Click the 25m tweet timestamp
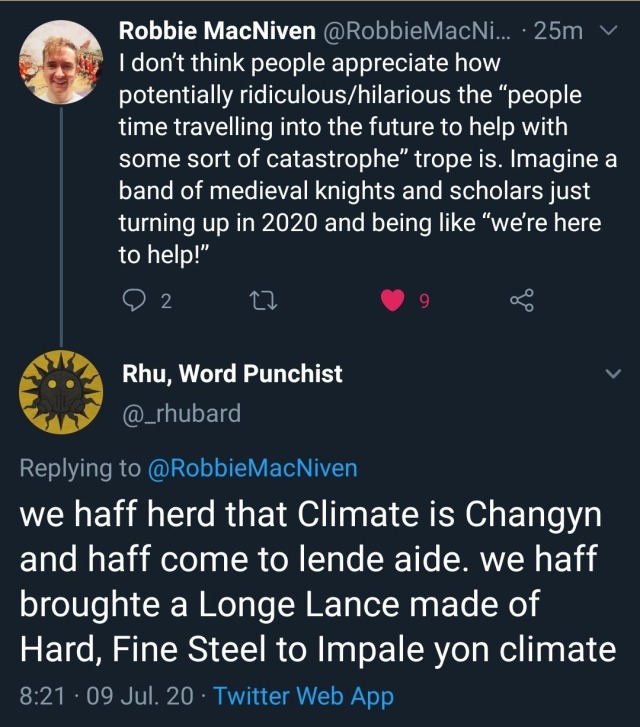640x727 pixels. coord(559,32)
